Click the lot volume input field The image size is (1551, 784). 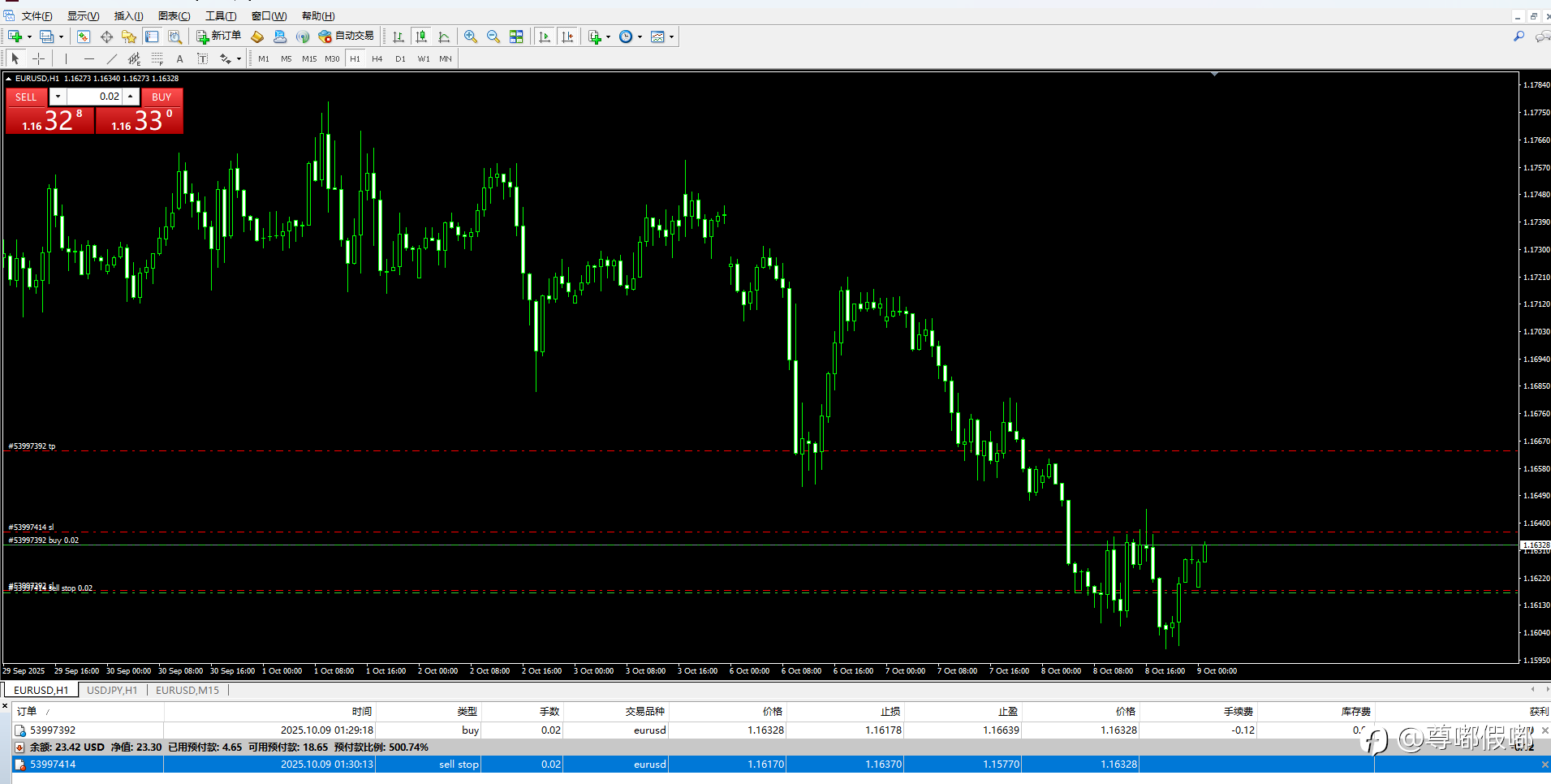[x=94, y=97]
